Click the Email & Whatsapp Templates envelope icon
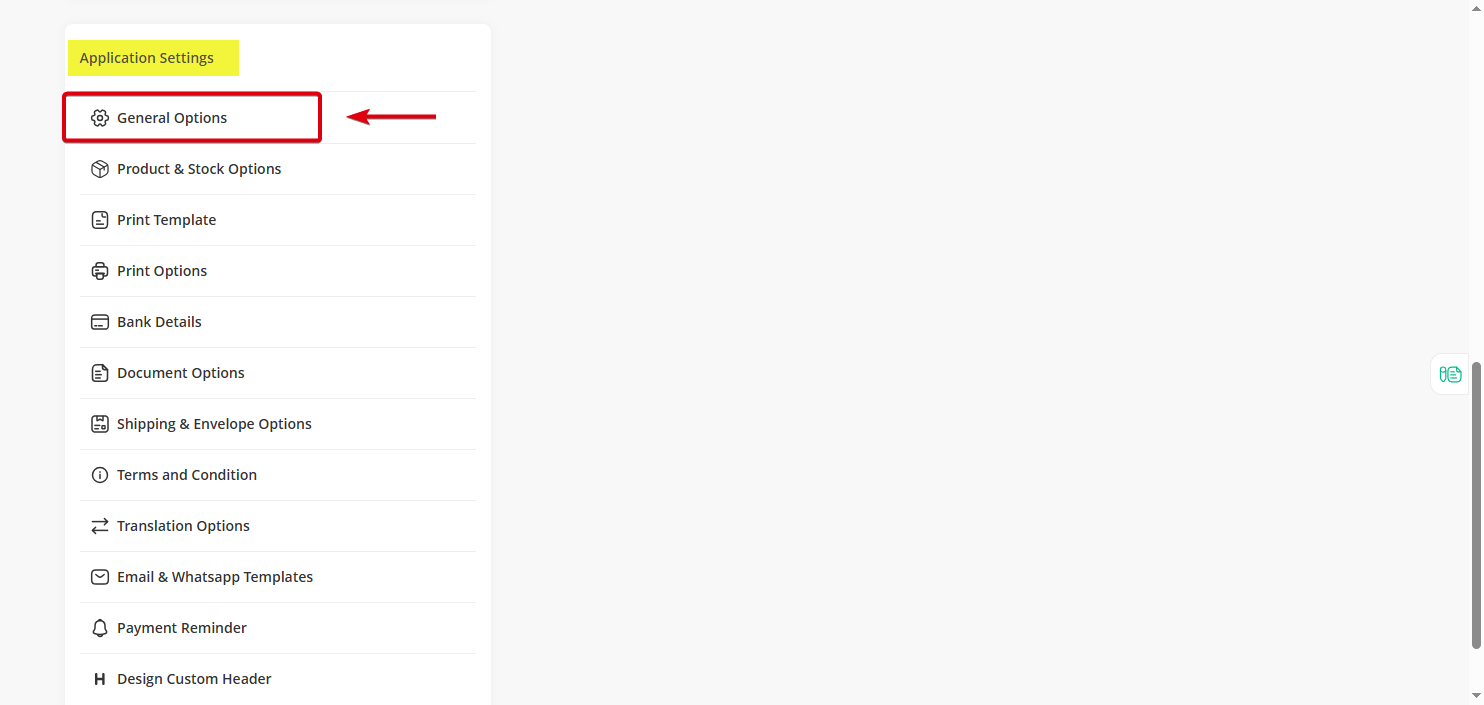 tap(99, 577)
